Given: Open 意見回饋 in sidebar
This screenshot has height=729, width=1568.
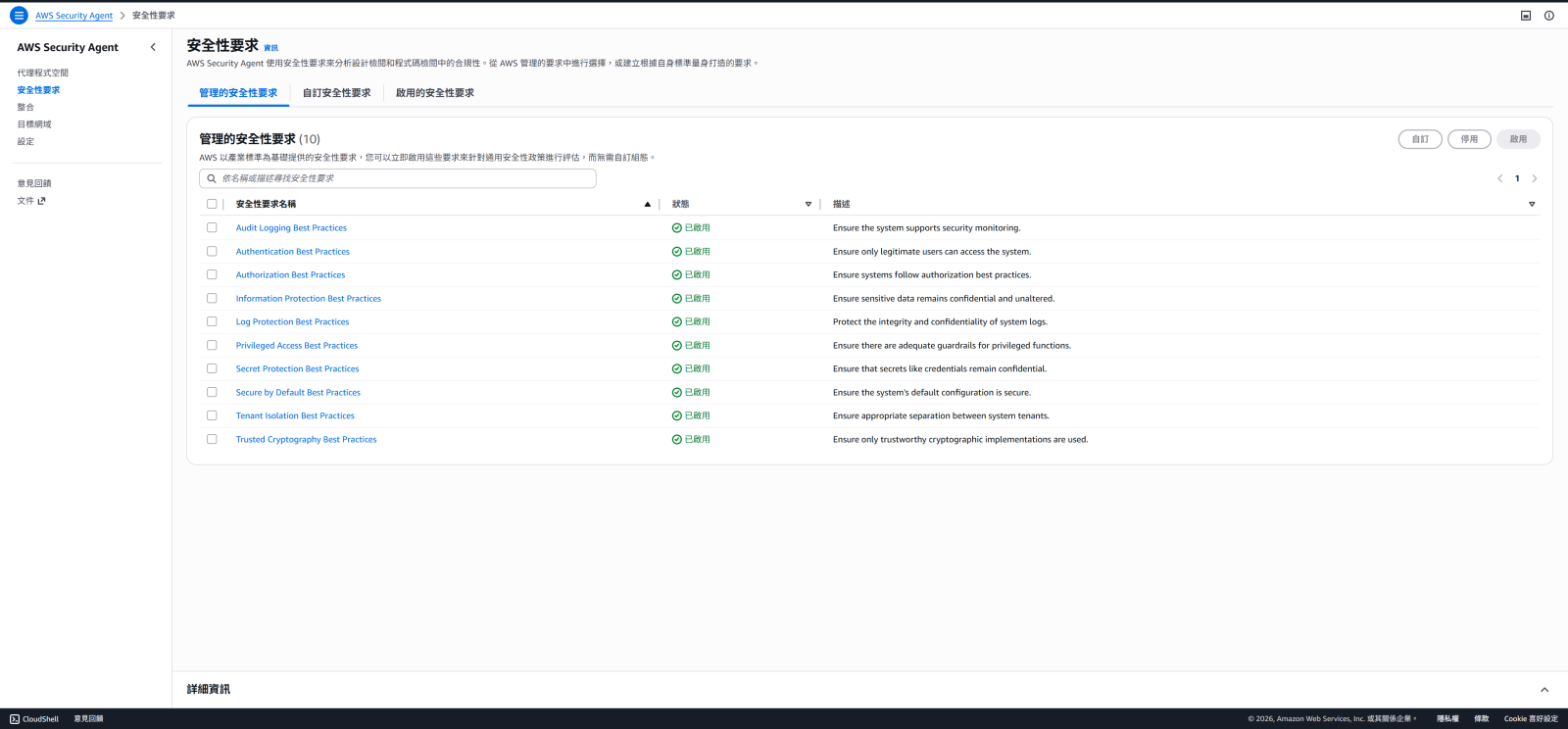Looking at the screenshot, I should point(34,183).
